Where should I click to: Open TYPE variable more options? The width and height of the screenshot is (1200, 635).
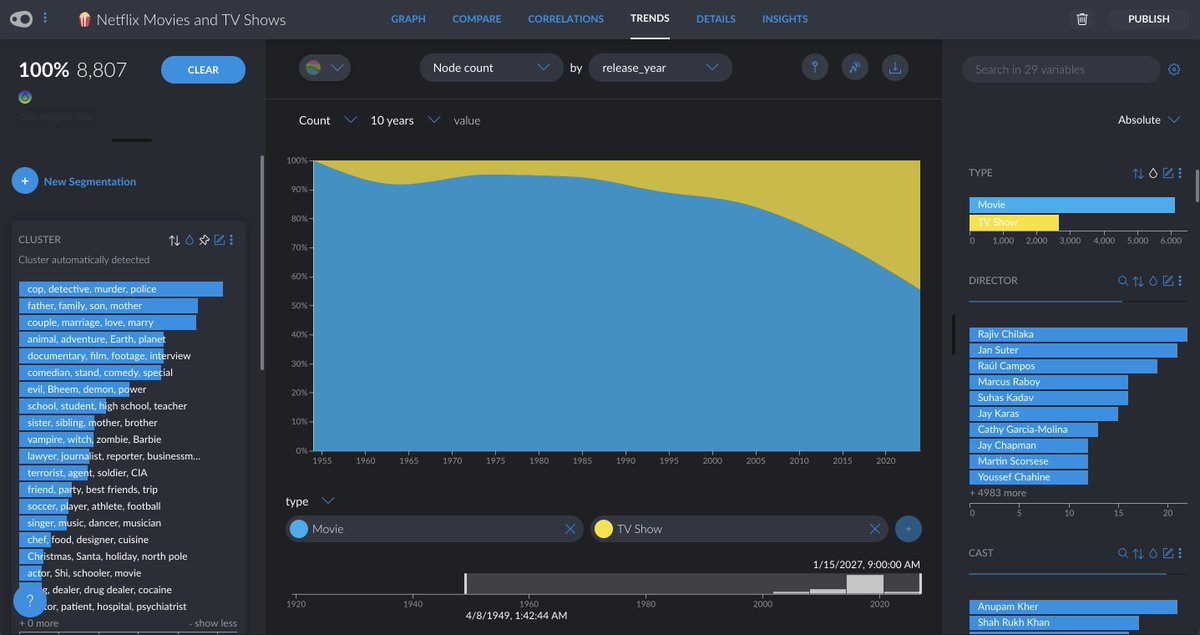point(1180,173)
